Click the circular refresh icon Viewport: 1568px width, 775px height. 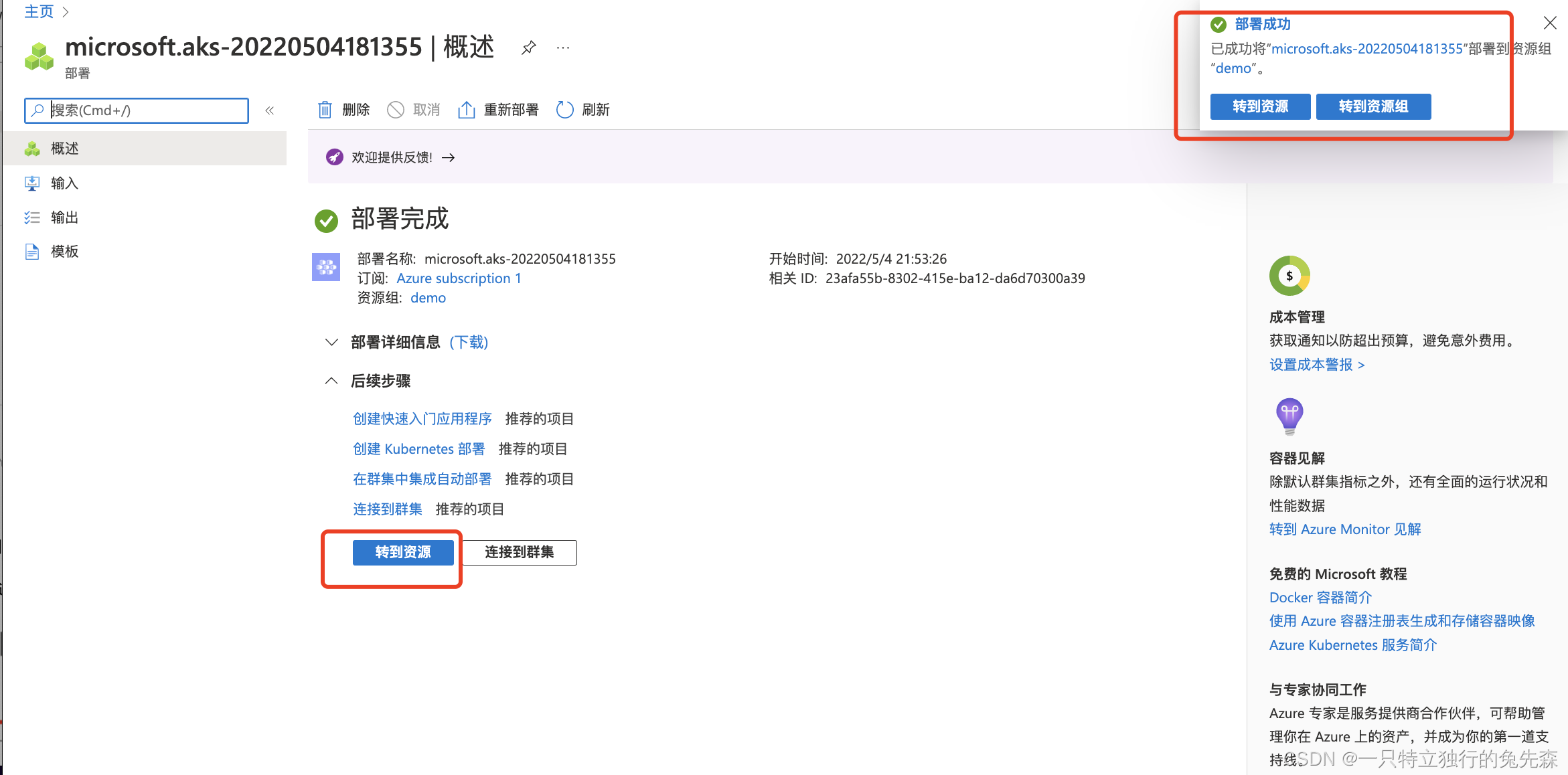[x=565, y=110]
